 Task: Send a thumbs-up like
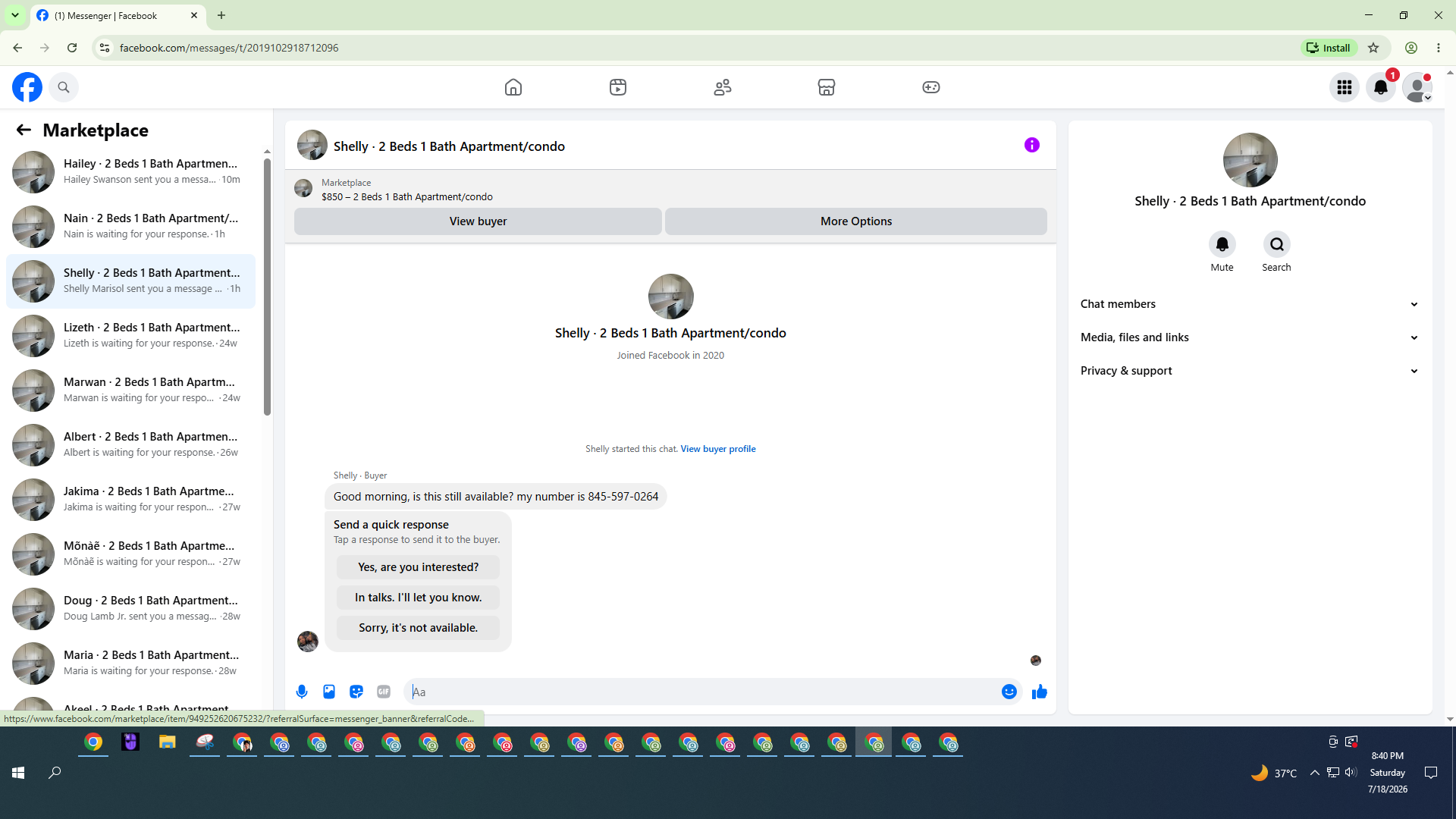[x=1040, y=692]
